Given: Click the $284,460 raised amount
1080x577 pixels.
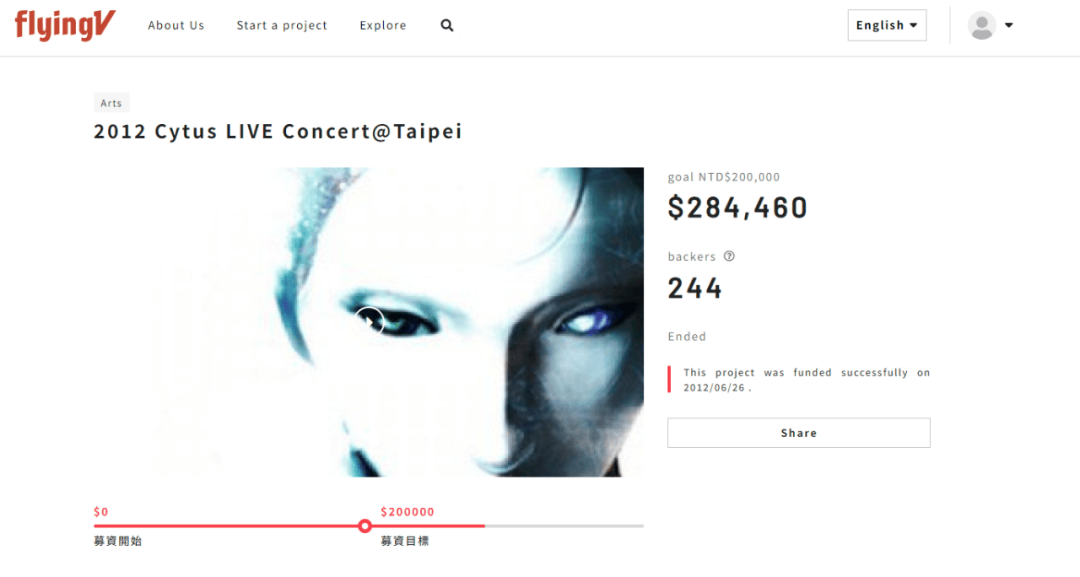Looking at the screenshot, I should (x=737, y=207).
